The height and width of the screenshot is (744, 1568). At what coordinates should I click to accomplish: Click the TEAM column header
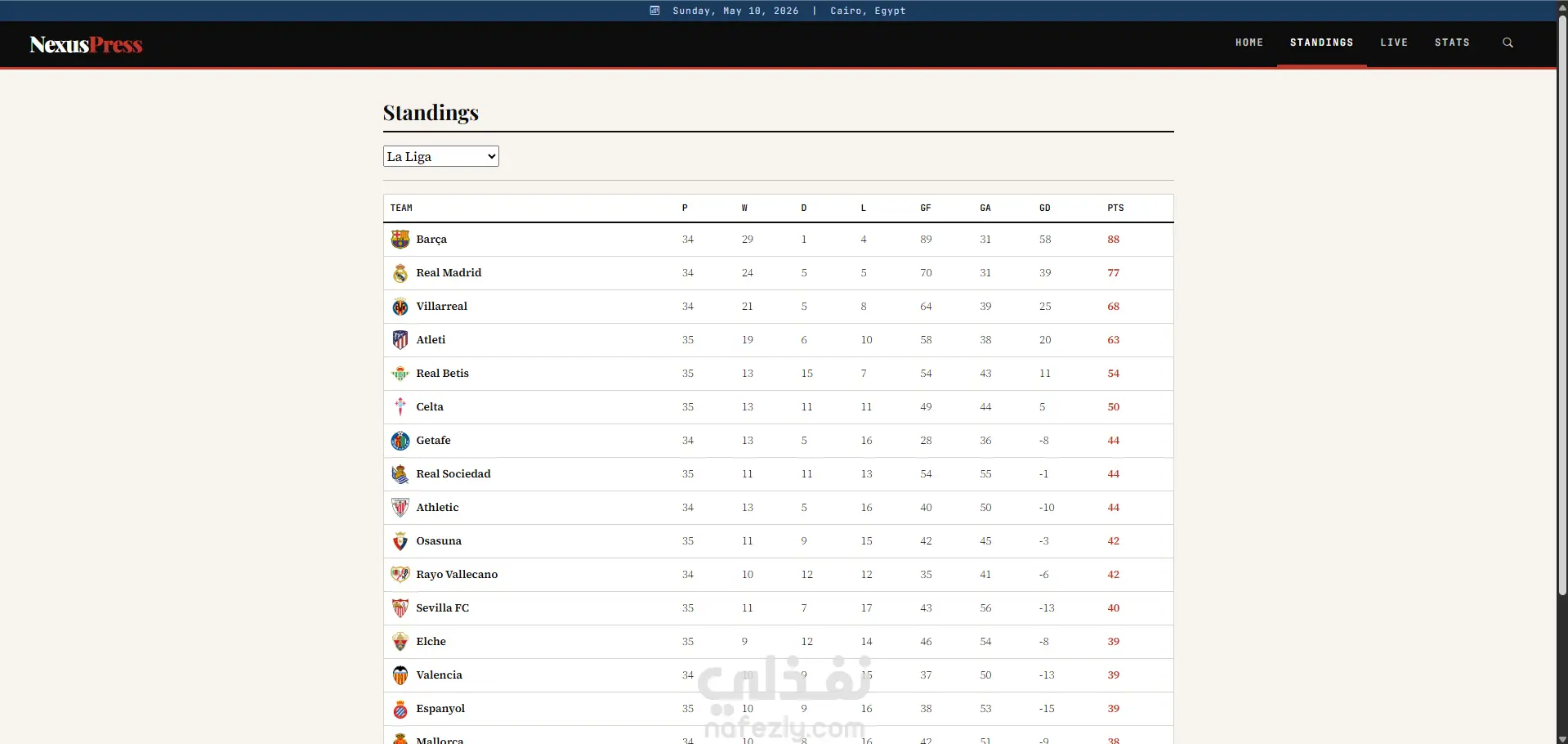point(401,208)
